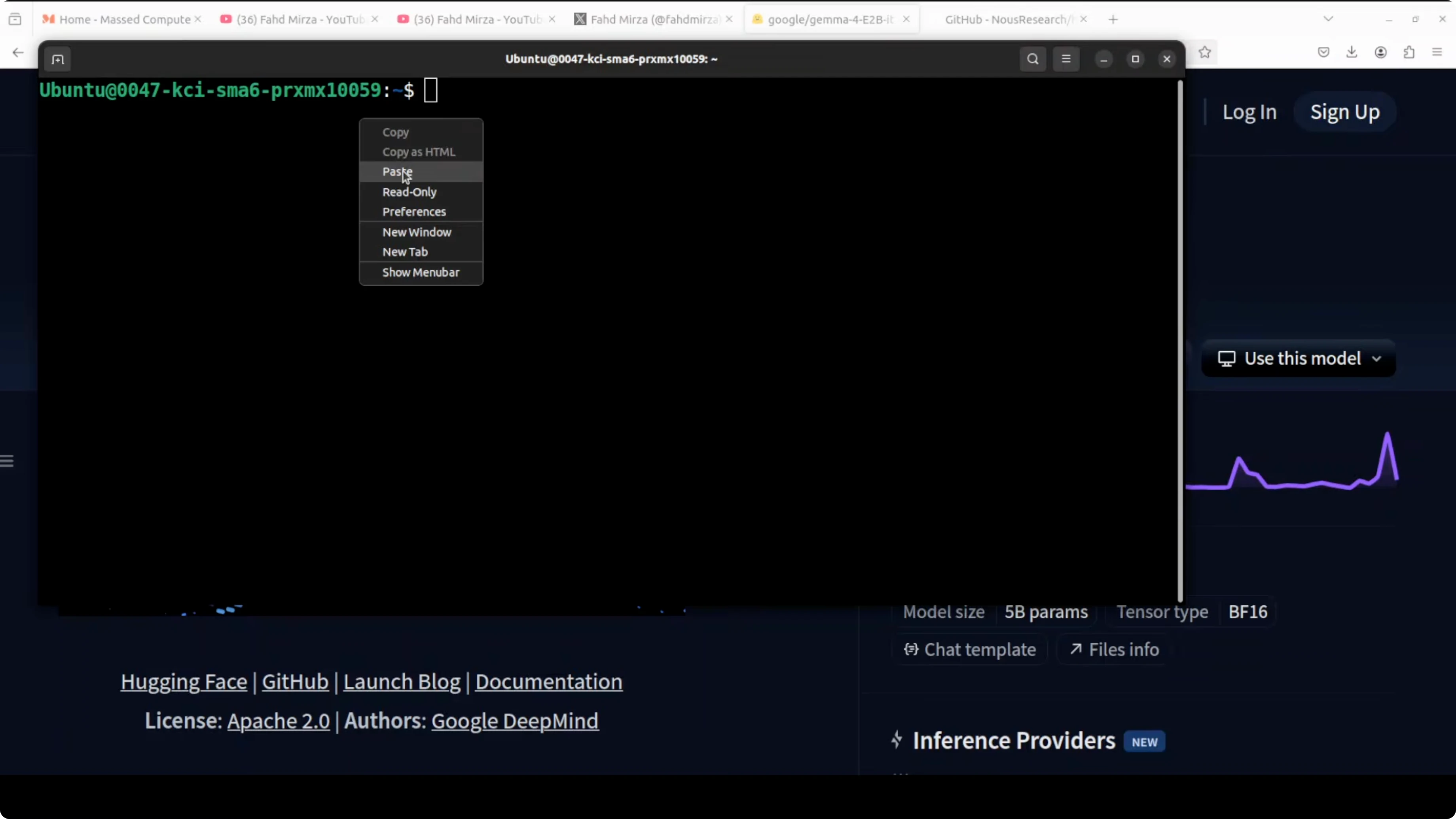Viewport: 1456px width, 819px height.
Task: Toggle Read-Only in the context menu
Action: click(409, 192)
